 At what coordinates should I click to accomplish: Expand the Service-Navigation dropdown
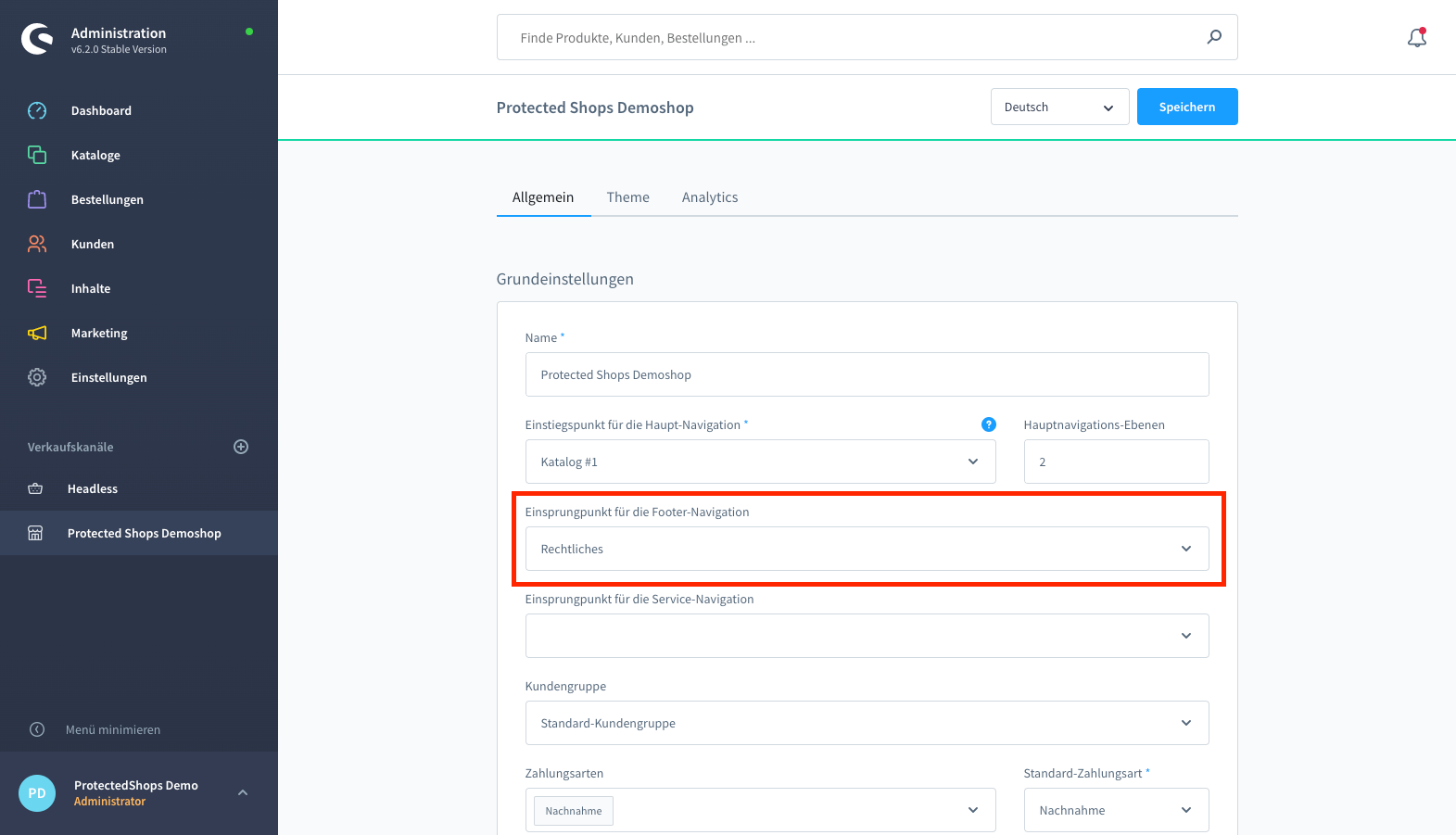[x=867, y=636]
